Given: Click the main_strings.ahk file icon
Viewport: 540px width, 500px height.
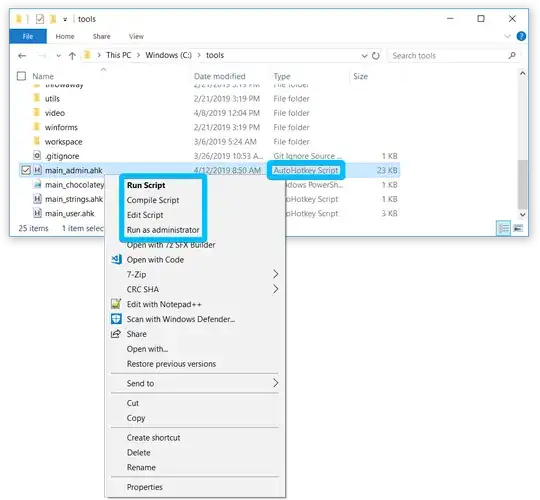Looking at the screenshot, I should click(x=37, y=199).
